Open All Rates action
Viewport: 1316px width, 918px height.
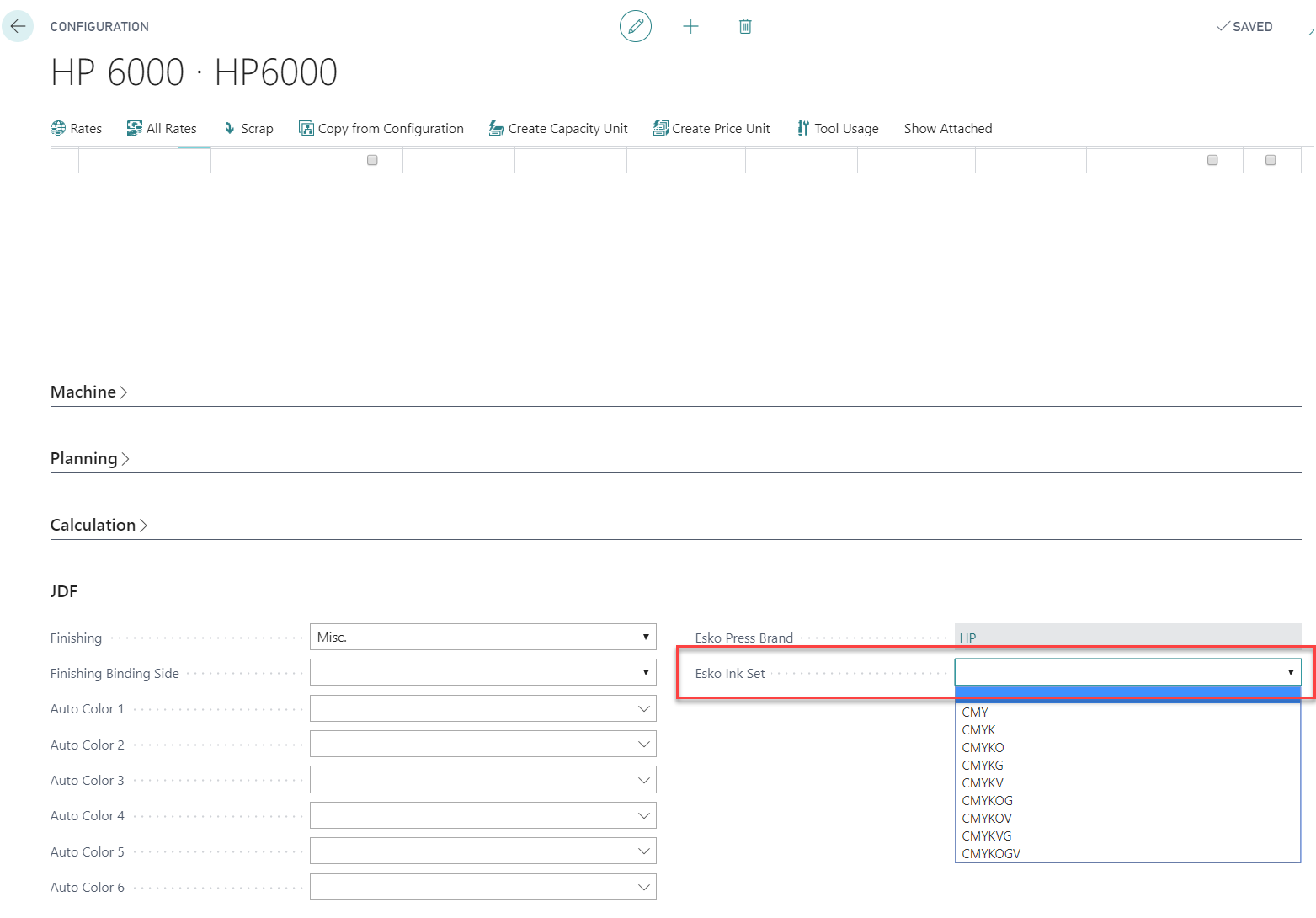[162, 128]
